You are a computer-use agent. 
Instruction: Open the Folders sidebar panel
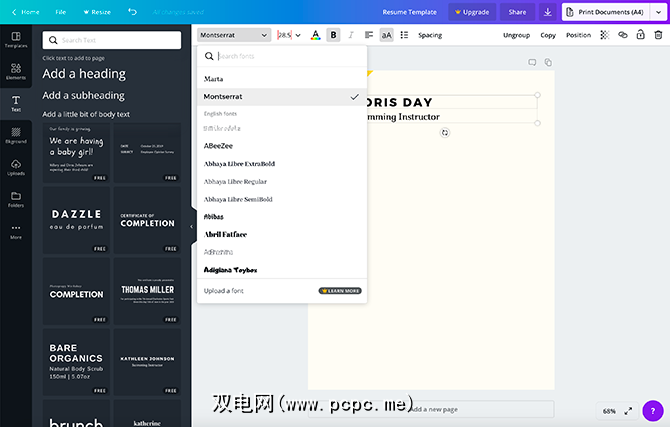pyautogui.click(x=16, y=199)
